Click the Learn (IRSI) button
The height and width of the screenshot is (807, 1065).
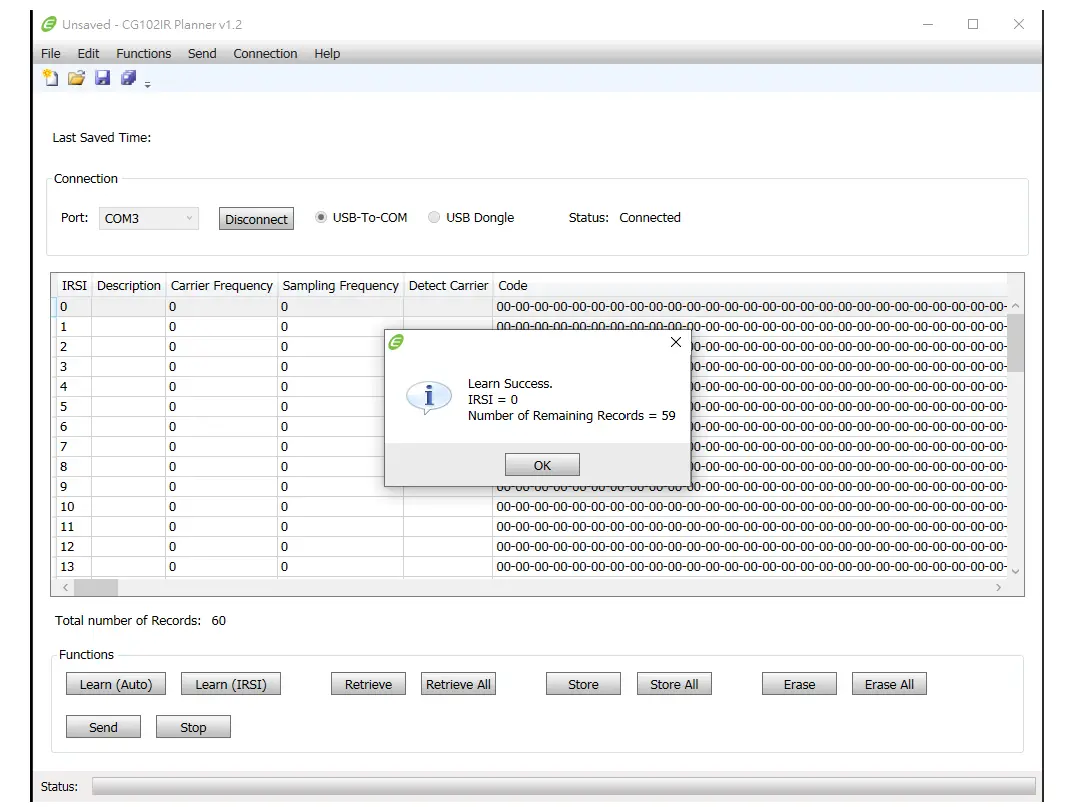click(x=231, y=684)
